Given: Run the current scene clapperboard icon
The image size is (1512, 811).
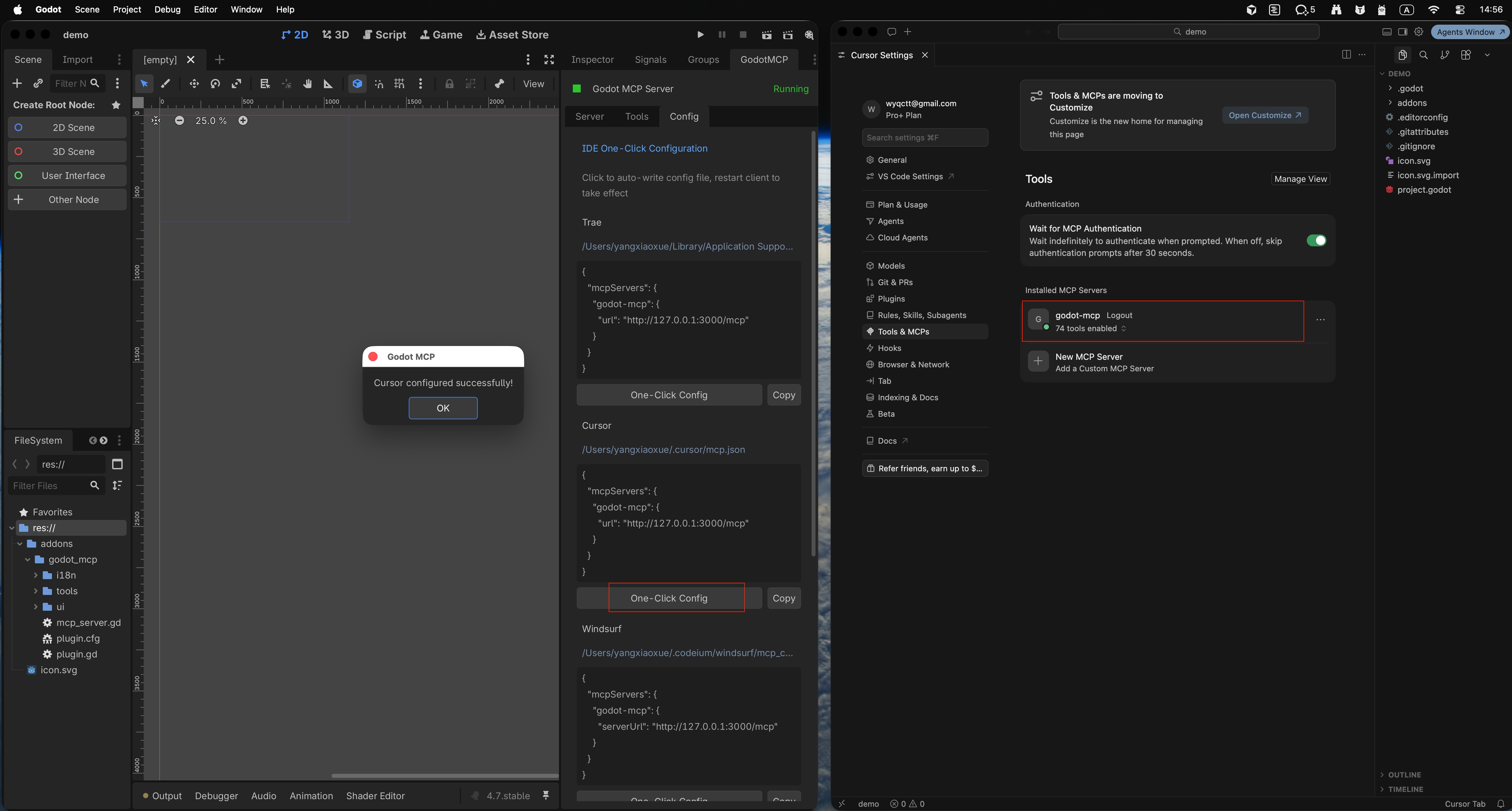Looking at the screenshot, I should 767,35.
